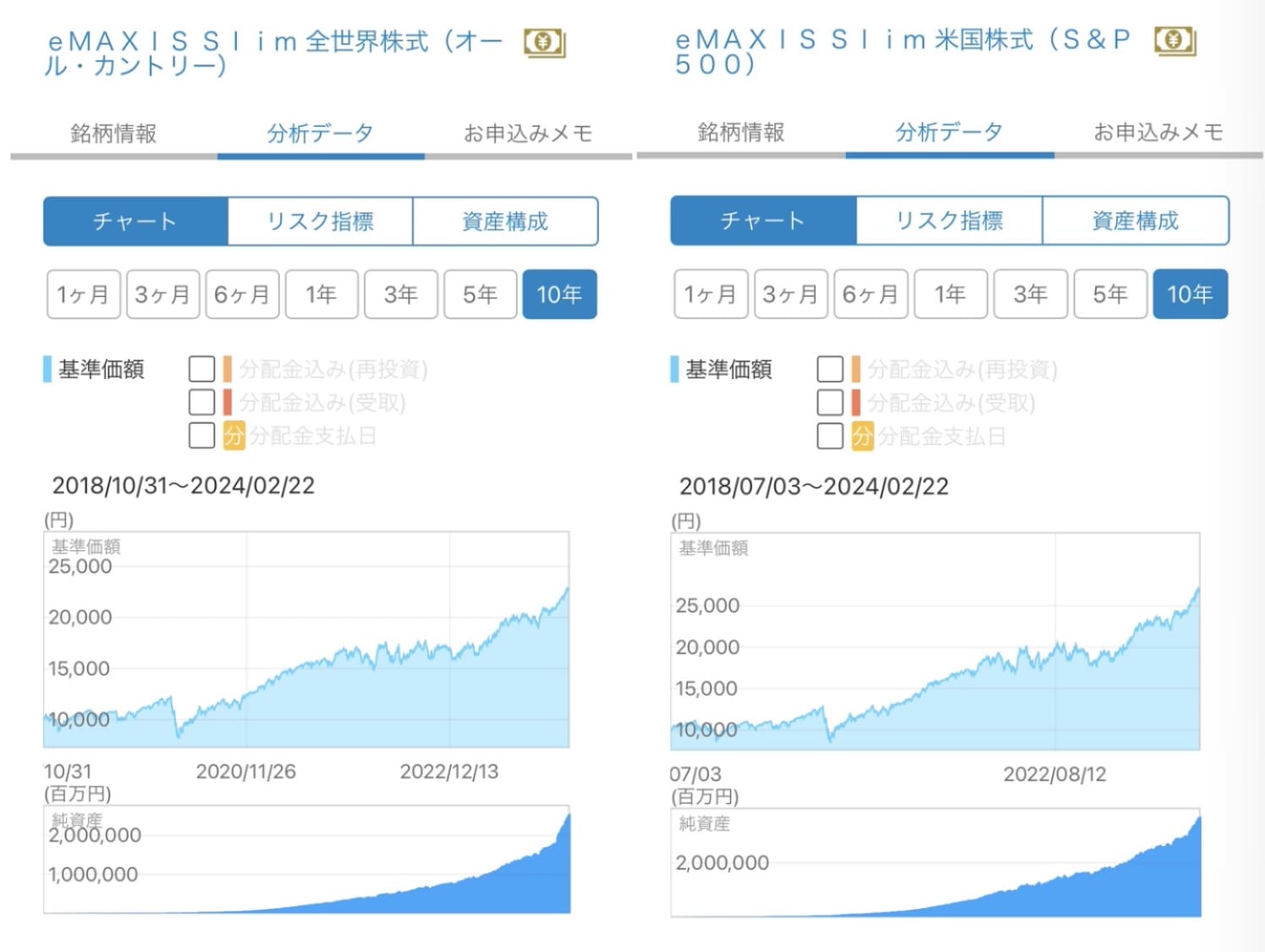Viewport: 1265px width, 952px height.
Task: Enable 分配金支払日 checkbox in S&P500 panel
Action: (x=830, y=437)
